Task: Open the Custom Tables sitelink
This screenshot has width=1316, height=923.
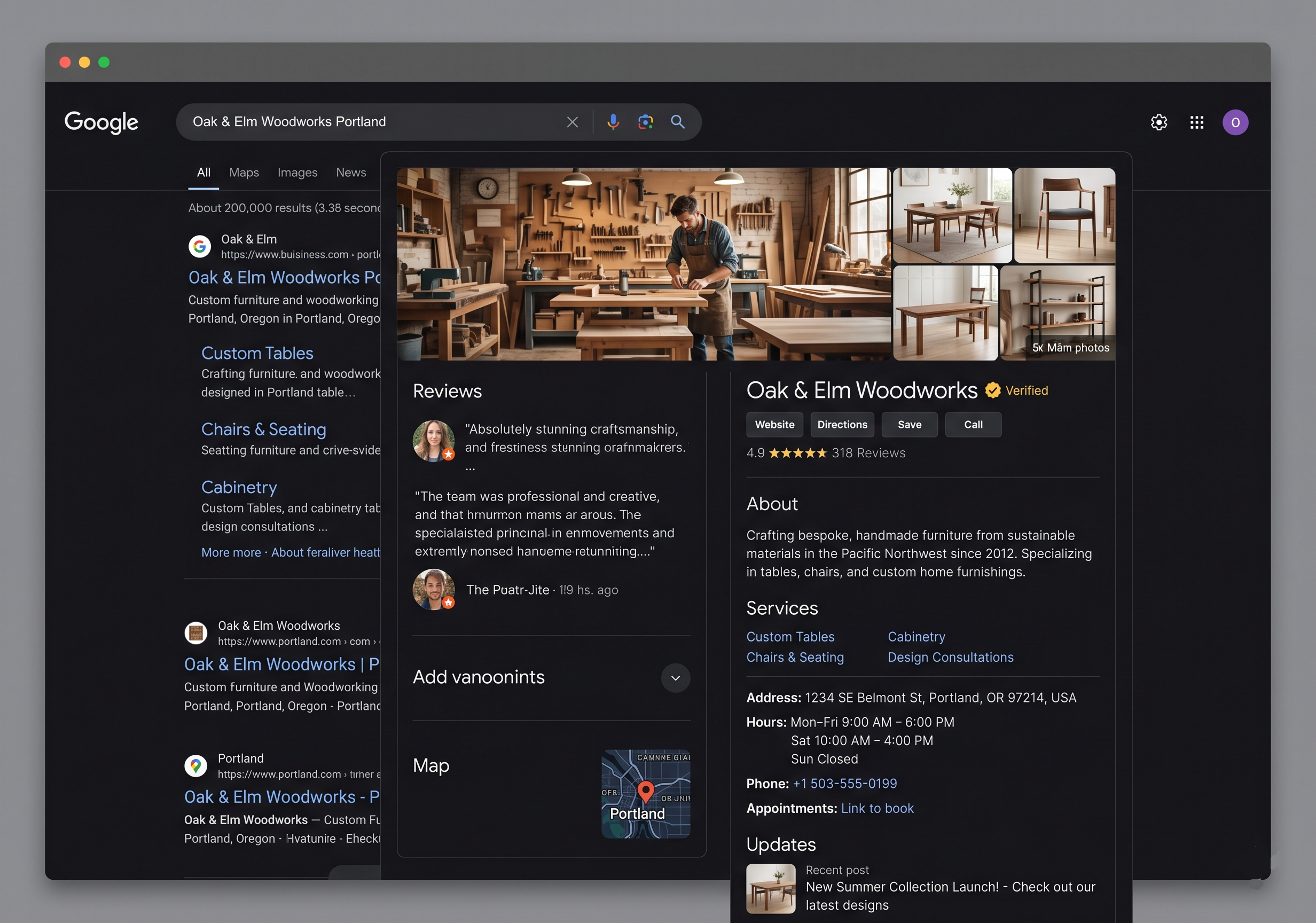Action: [257, 353]
